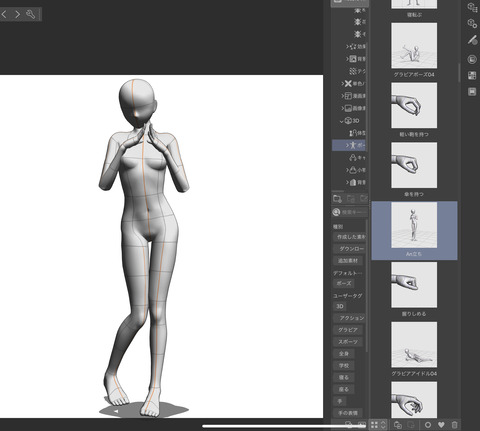The width and height of the screenshot is (480, 431).
Task: Change thumbnail size with the up-down stepper
Action: (383, 425)
